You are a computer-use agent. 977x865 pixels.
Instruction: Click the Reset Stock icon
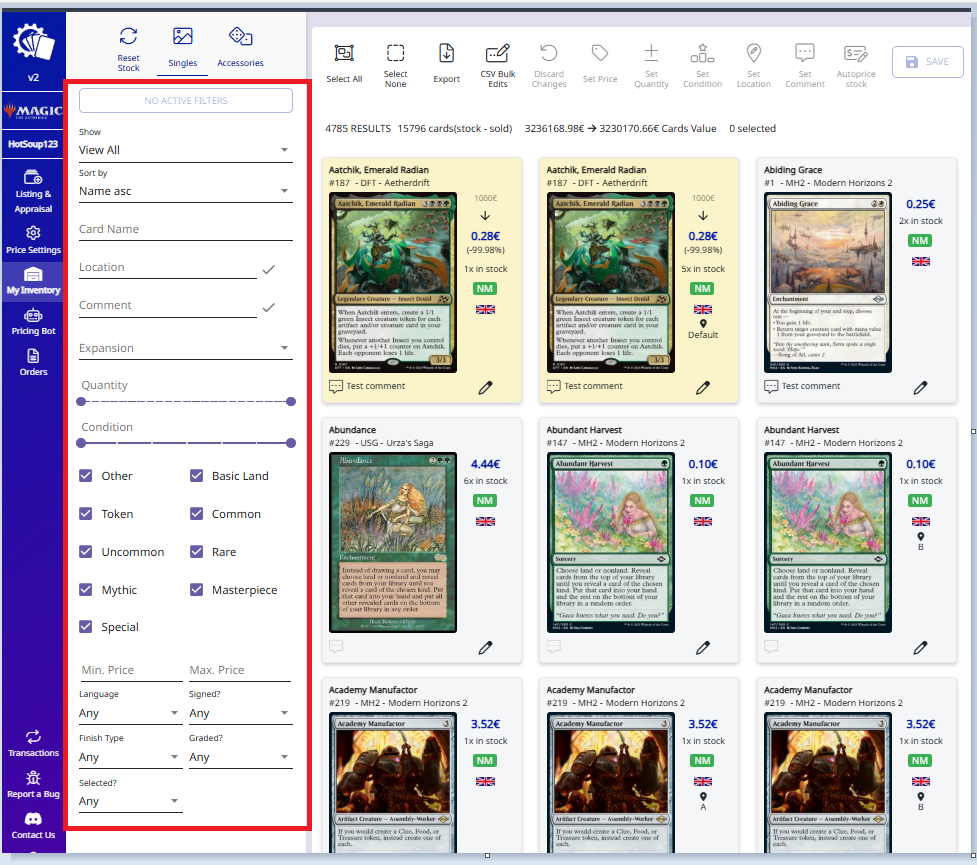(128, 36)
